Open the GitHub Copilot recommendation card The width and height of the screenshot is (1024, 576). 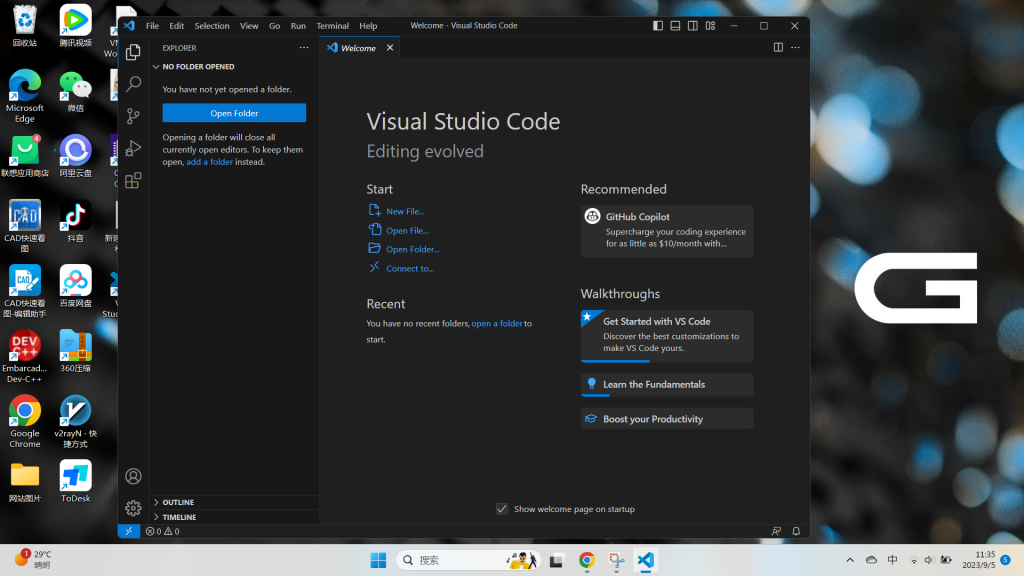click(667, 231)
